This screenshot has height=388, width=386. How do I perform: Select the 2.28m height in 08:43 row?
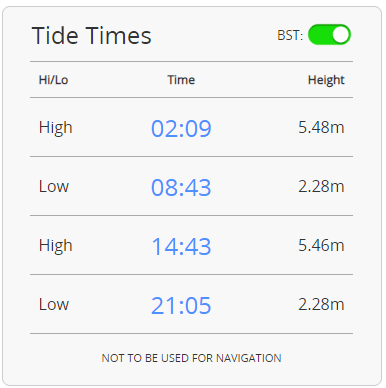click(x=321, y=186)
